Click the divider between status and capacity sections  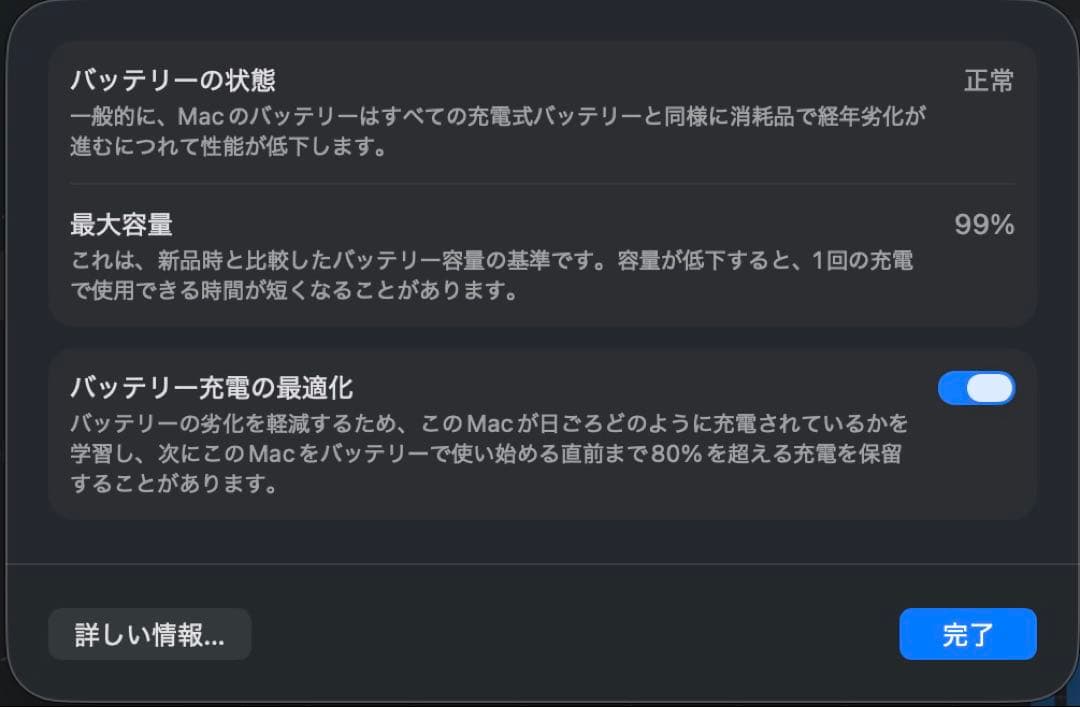tap(540, 183)
